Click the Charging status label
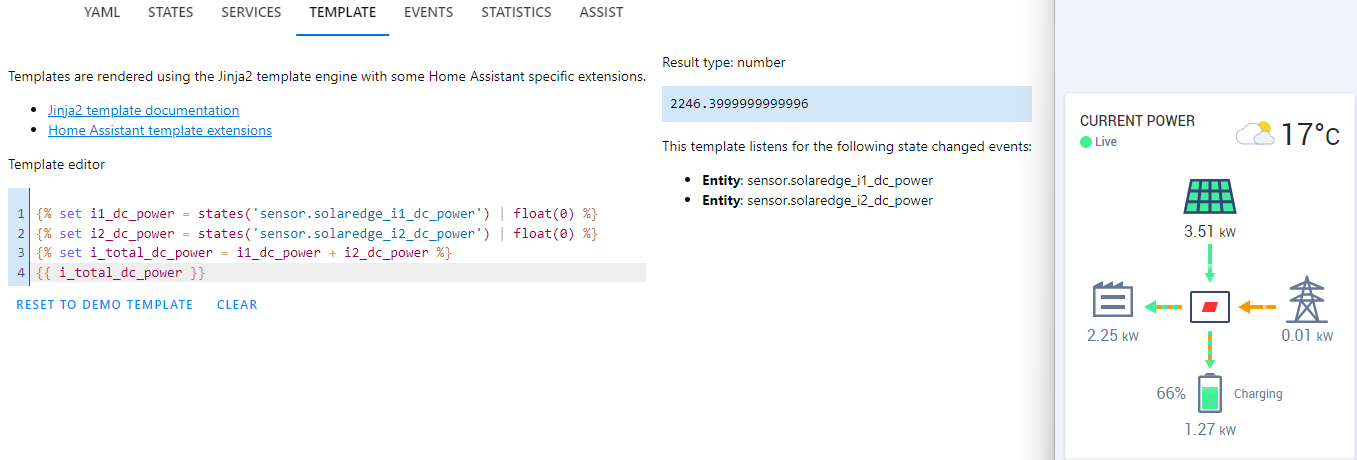 1258,394
